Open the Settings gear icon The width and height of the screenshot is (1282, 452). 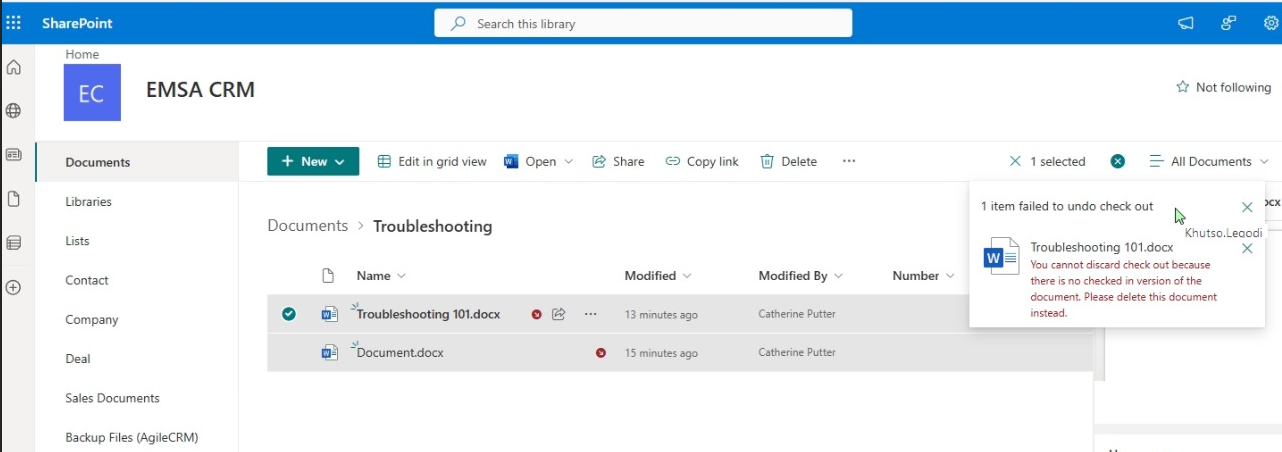(x=1272, y=23)
